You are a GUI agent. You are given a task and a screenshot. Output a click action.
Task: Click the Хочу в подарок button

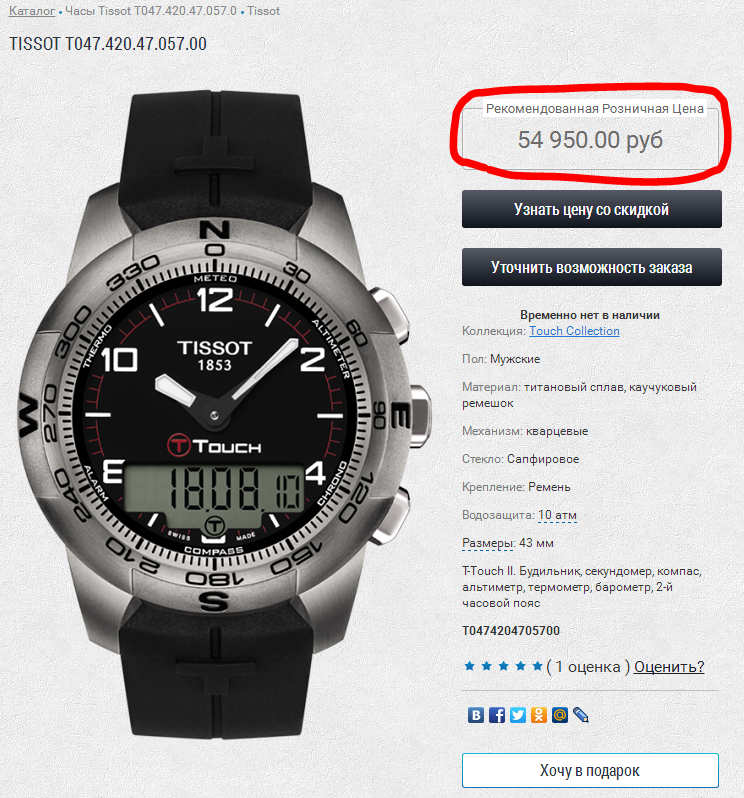(590, 771)
